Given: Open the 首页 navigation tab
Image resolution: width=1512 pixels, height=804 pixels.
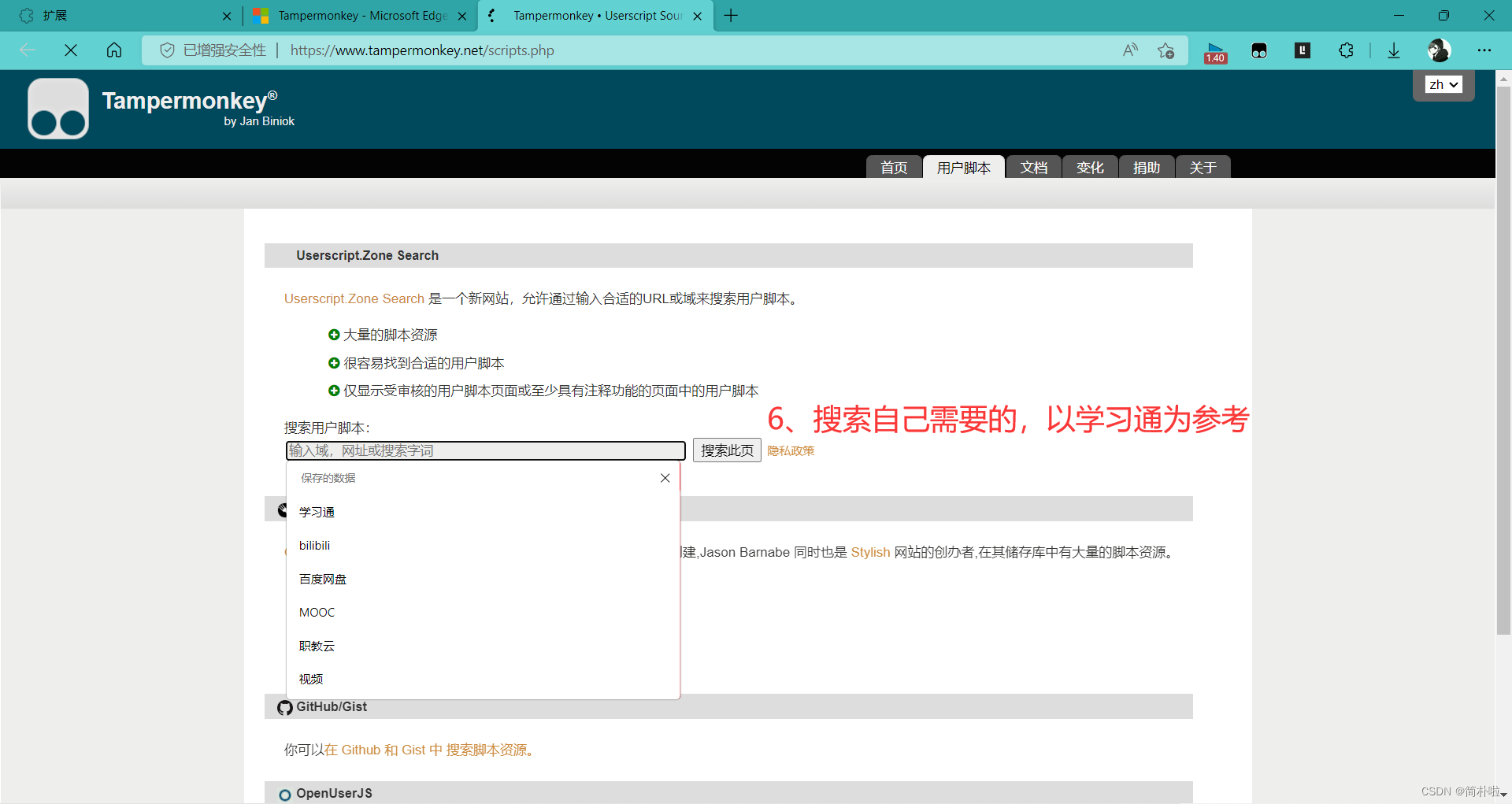Looking at the screenshot, I should click(894, 167).
